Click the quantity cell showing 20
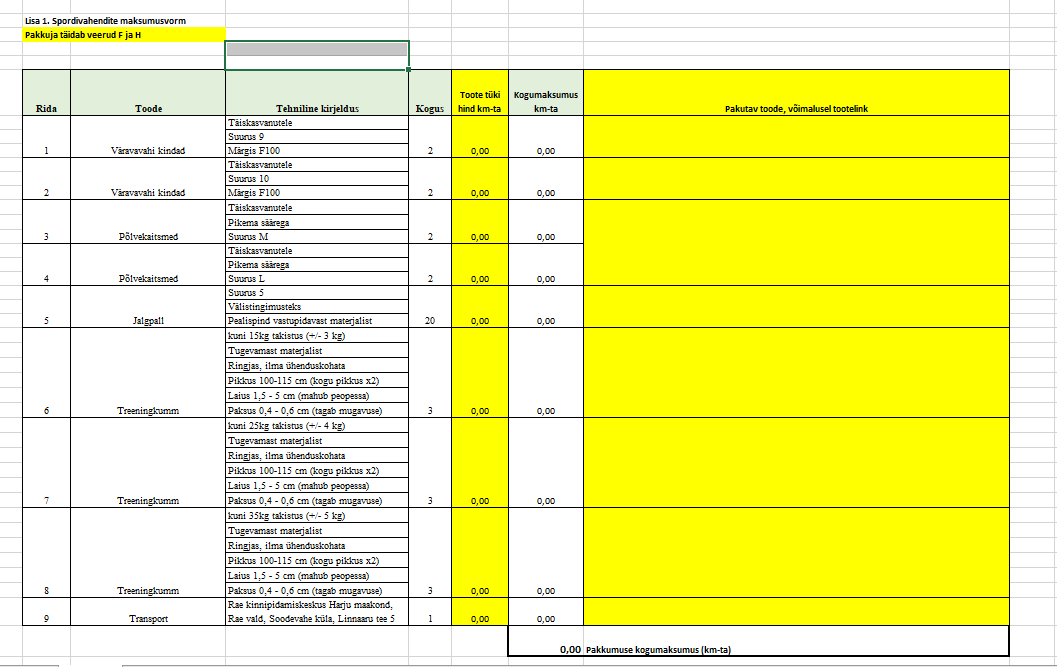This screenshot has width=1057, height=667. [x=429, y=321]
